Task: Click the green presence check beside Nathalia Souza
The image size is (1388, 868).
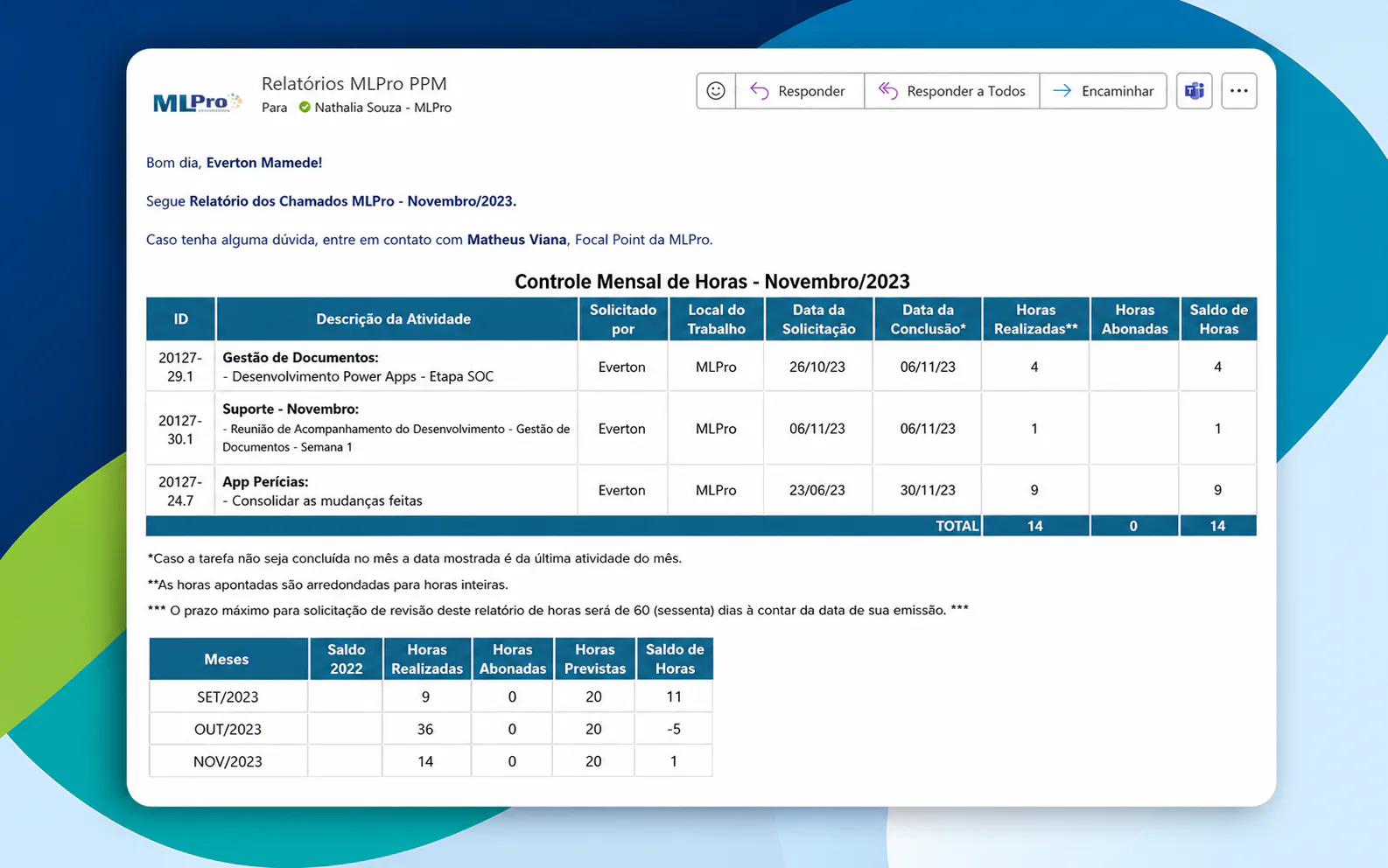Action: 305,108
